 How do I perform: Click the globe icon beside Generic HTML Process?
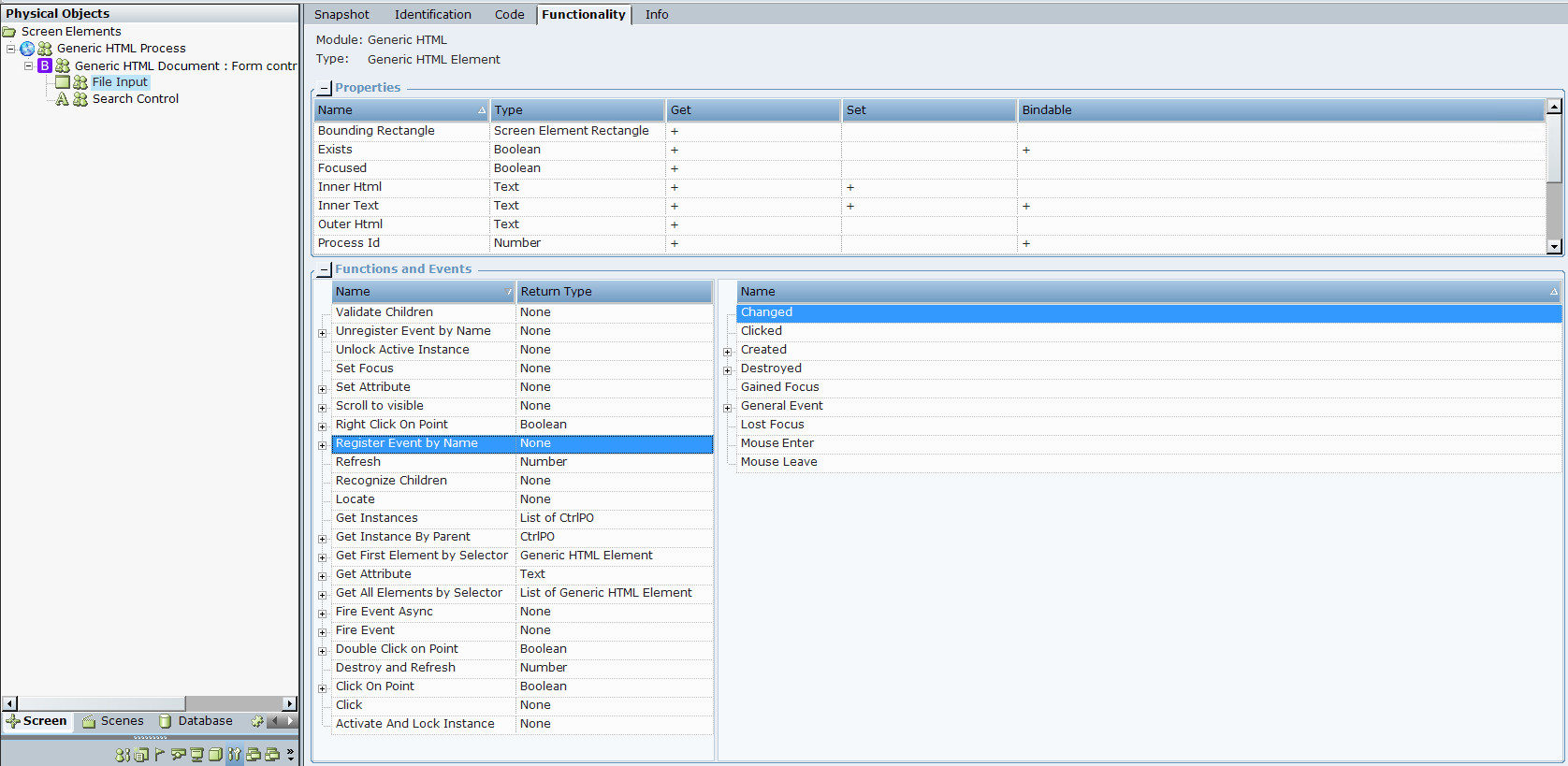tap(27, 49)
